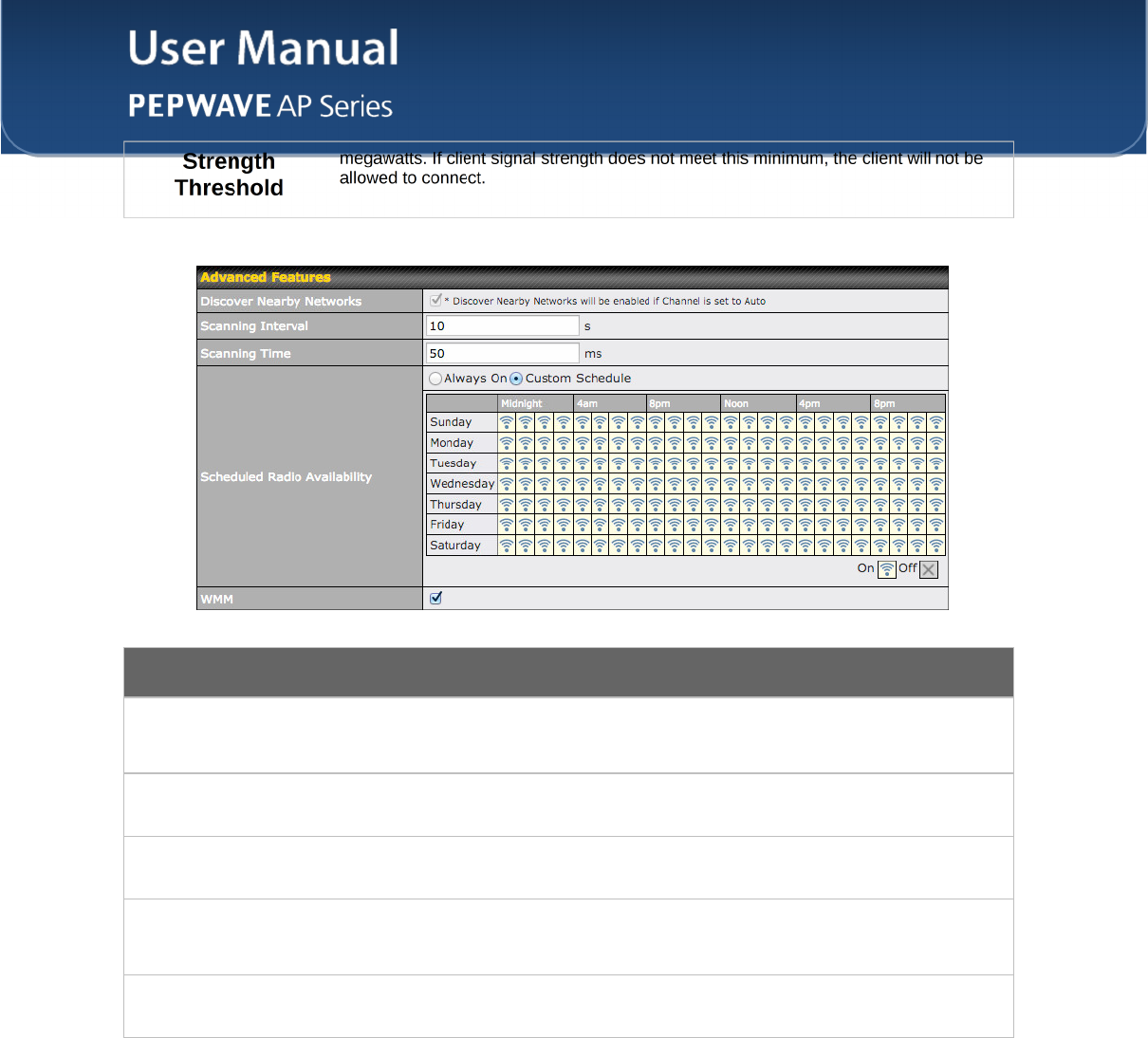Toggle the Tuesday Noon Wi-Fi slot

tap(731, 464)
